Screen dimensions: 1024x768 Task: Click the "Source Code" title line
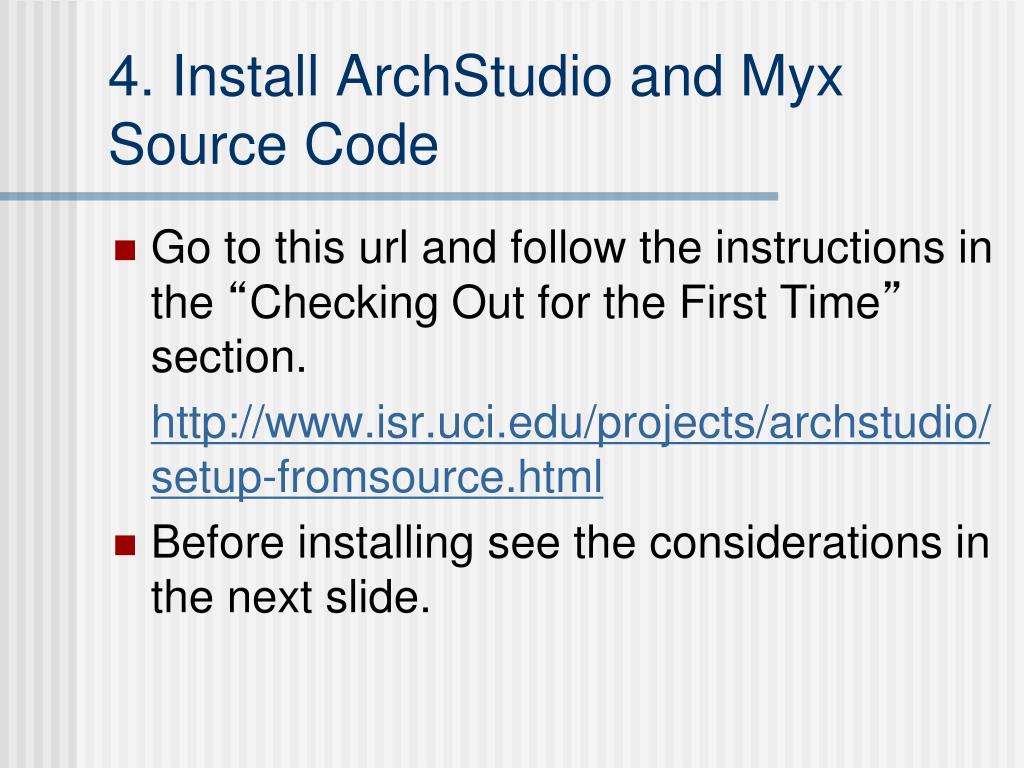coord(273,144)
